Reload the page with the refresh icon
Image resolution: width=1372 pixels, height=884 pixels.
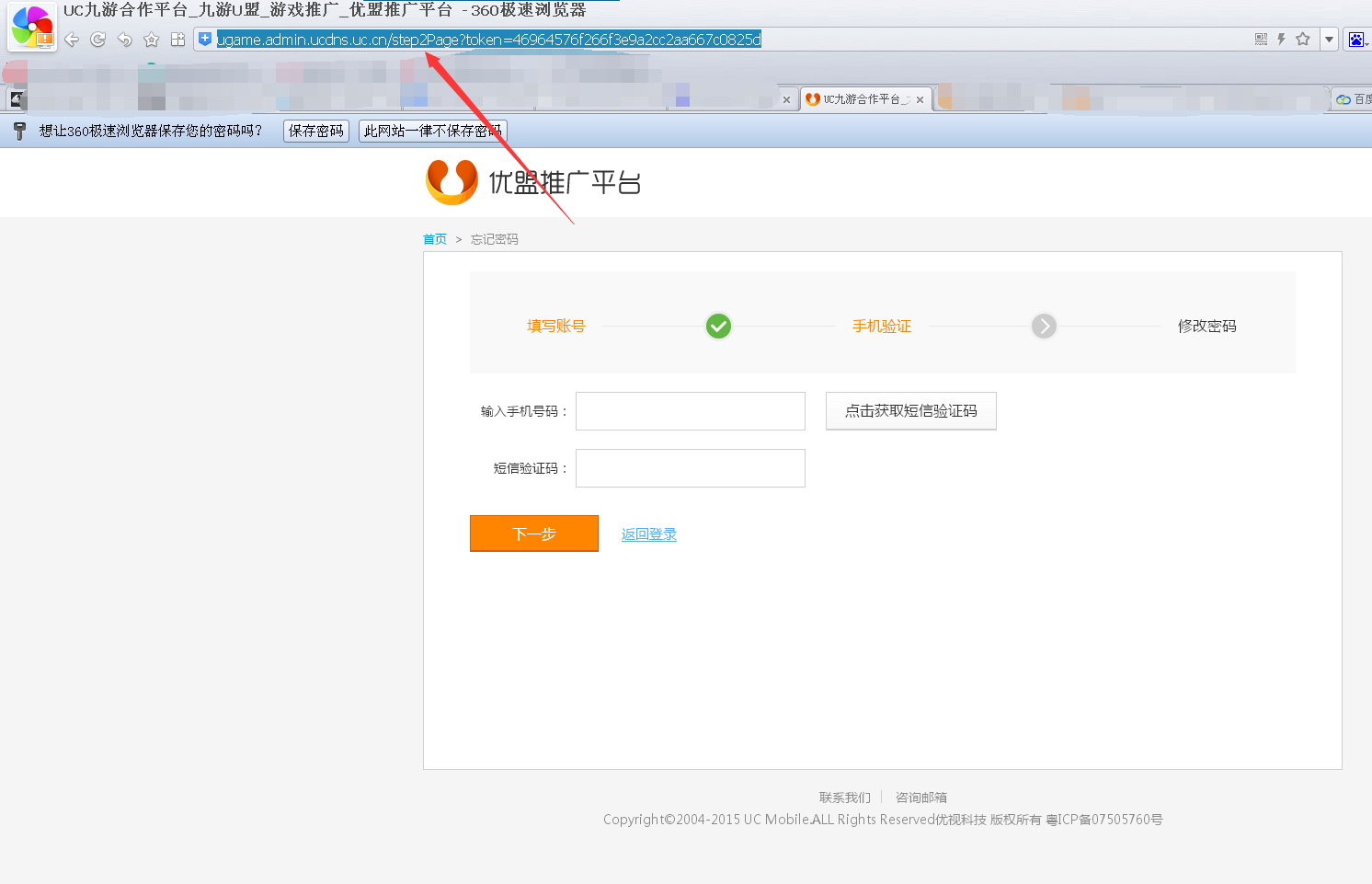click(97, 40)
